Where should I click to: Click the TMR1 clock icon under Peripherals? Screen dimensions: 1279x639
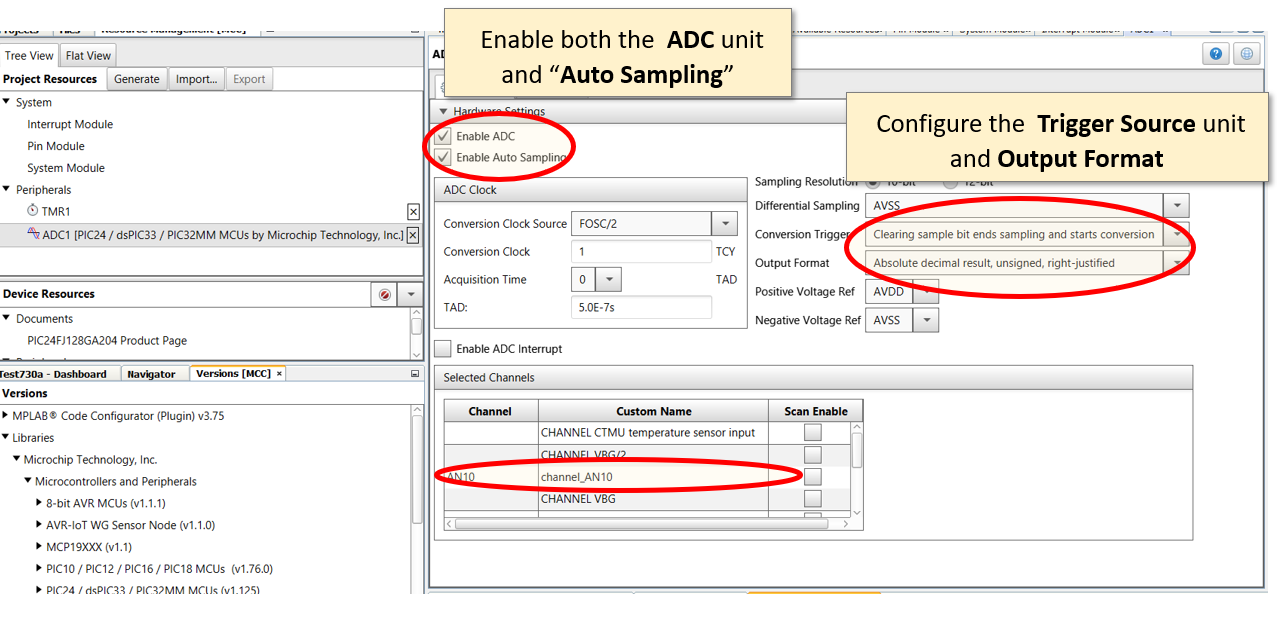click(x=31, y=211)
